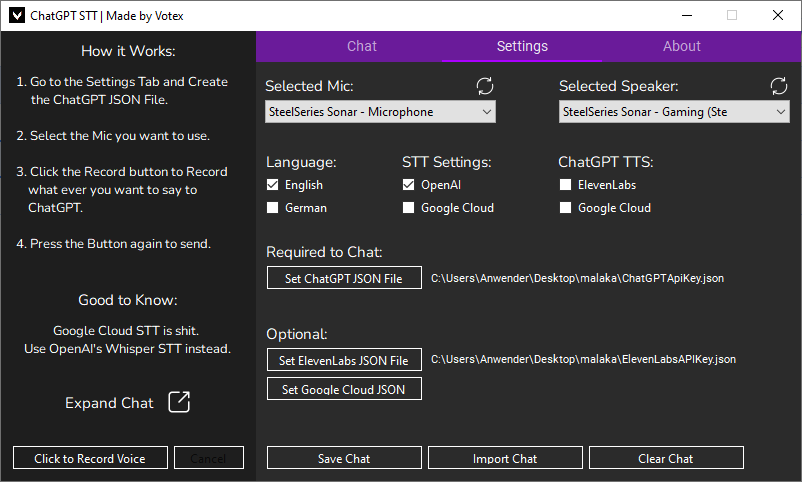802x482 pixels.
Task: Enable Google Cloud STT checkbox
Action: point(408,208)
